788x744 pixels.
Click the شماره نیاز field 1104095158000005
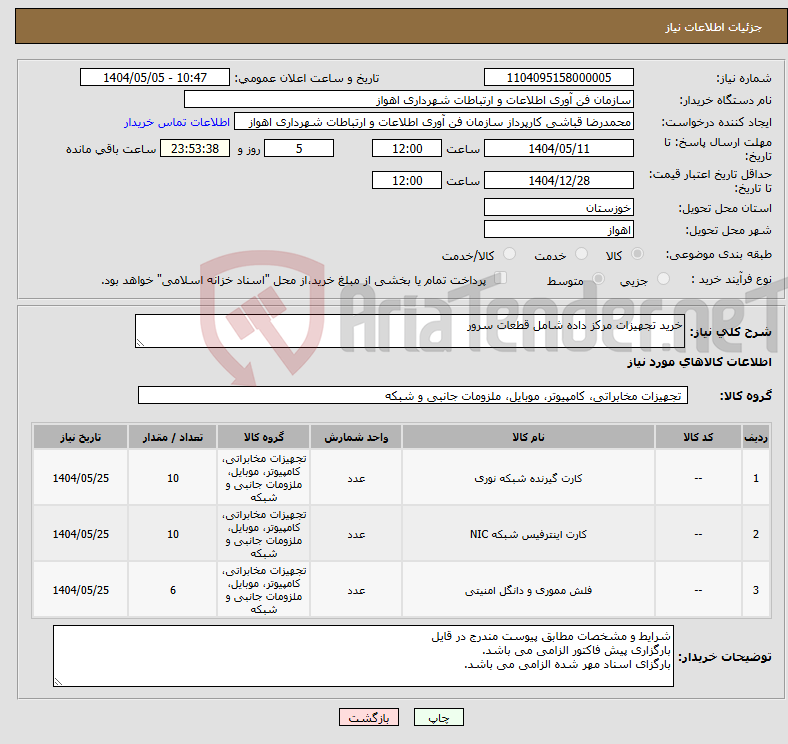[558, 77]
